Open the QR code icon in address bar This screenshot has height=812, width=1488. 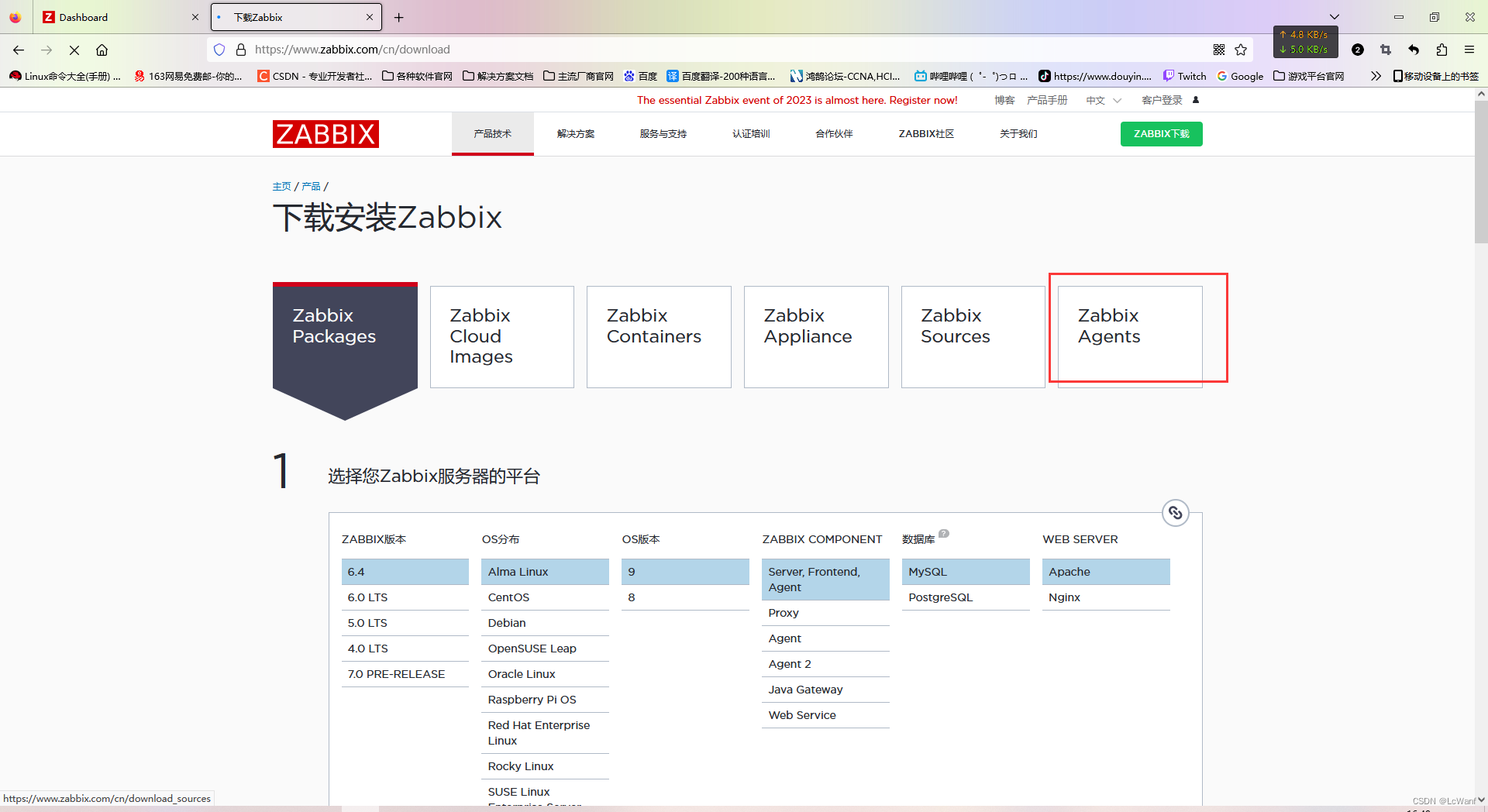point(1219,50)
